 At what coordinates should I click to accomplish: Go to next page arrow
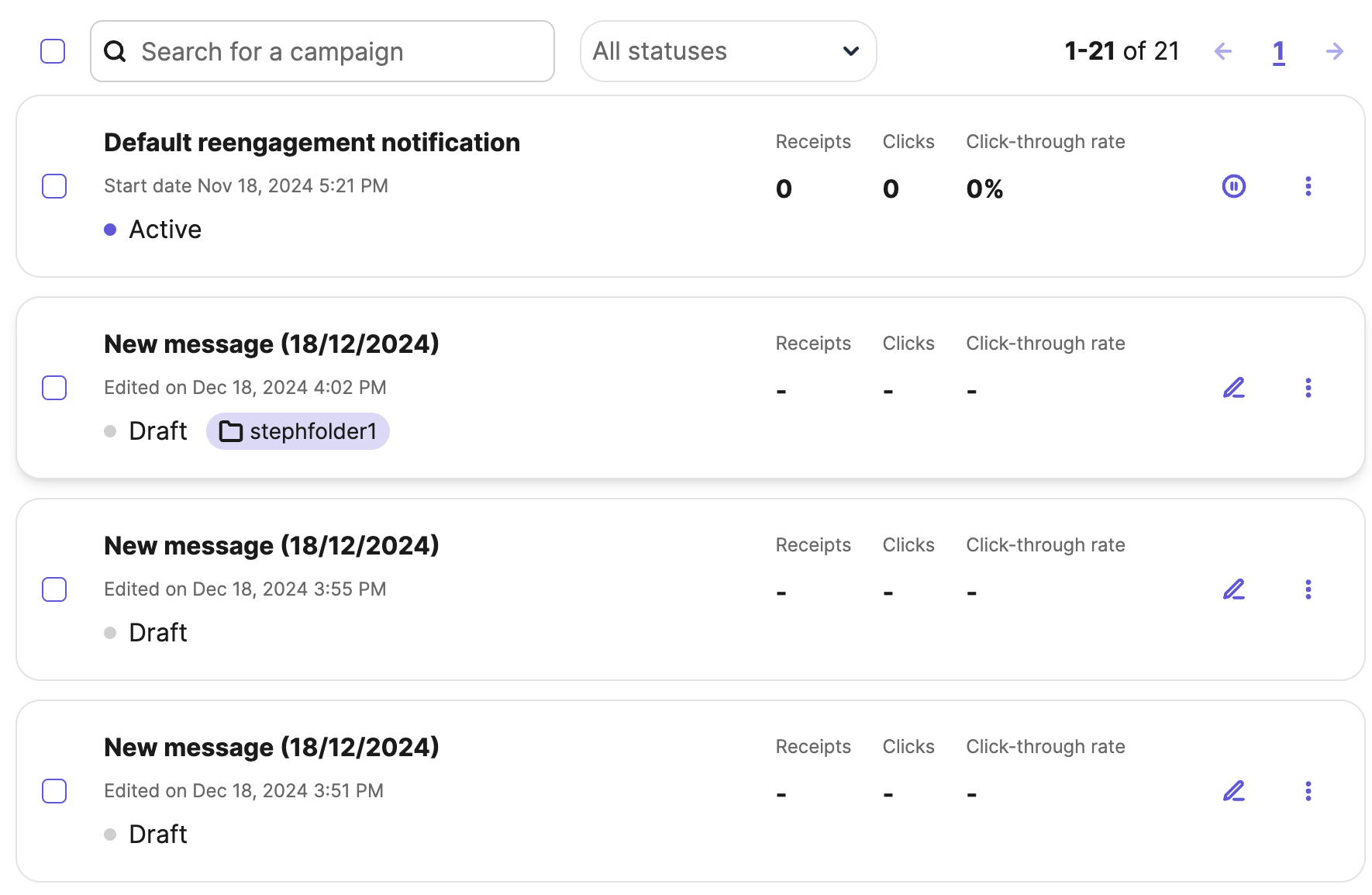(x=1335, y=51)
